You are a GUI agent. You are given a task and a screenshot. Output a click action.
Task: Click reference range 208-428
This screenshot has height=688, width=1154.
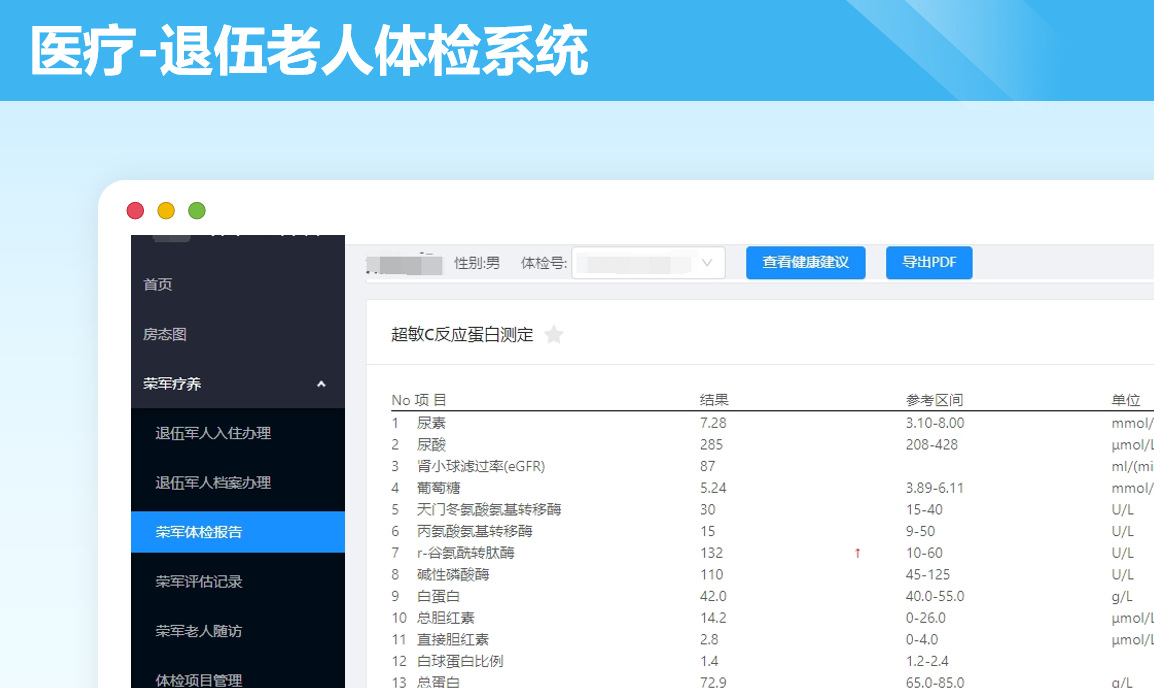coord(932,444)
